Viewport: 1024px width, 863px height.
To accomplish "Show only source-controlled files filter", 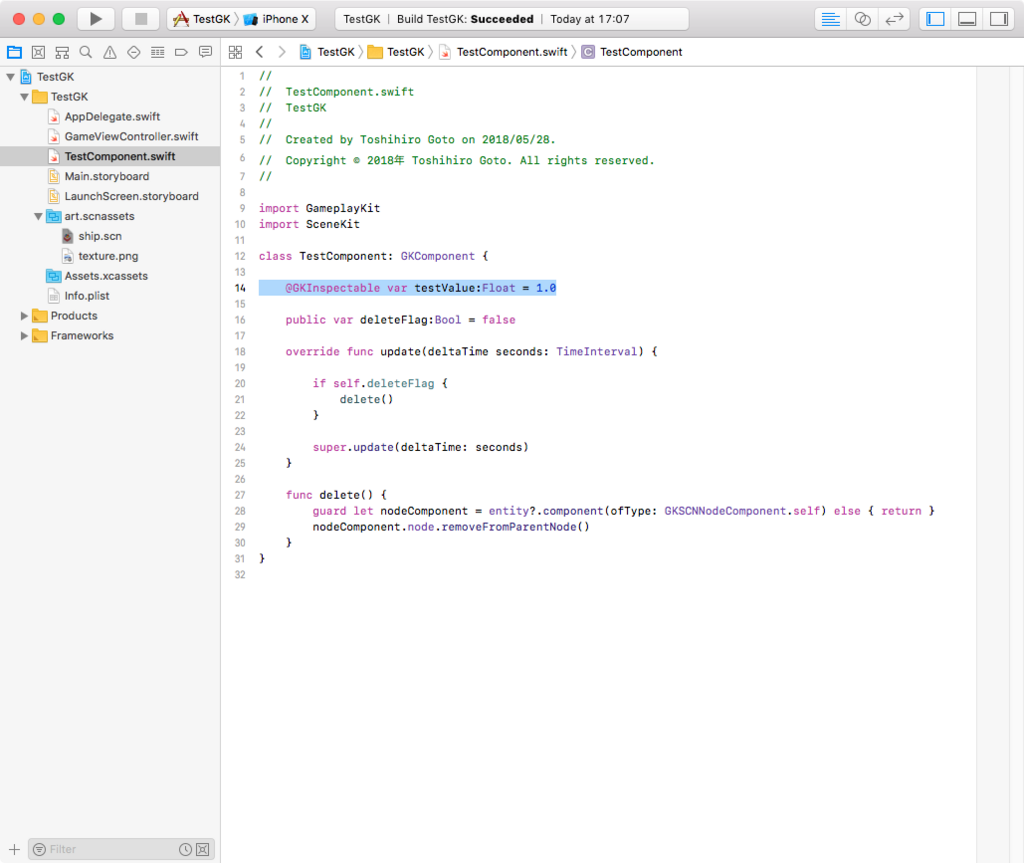I will coord(203,849).
